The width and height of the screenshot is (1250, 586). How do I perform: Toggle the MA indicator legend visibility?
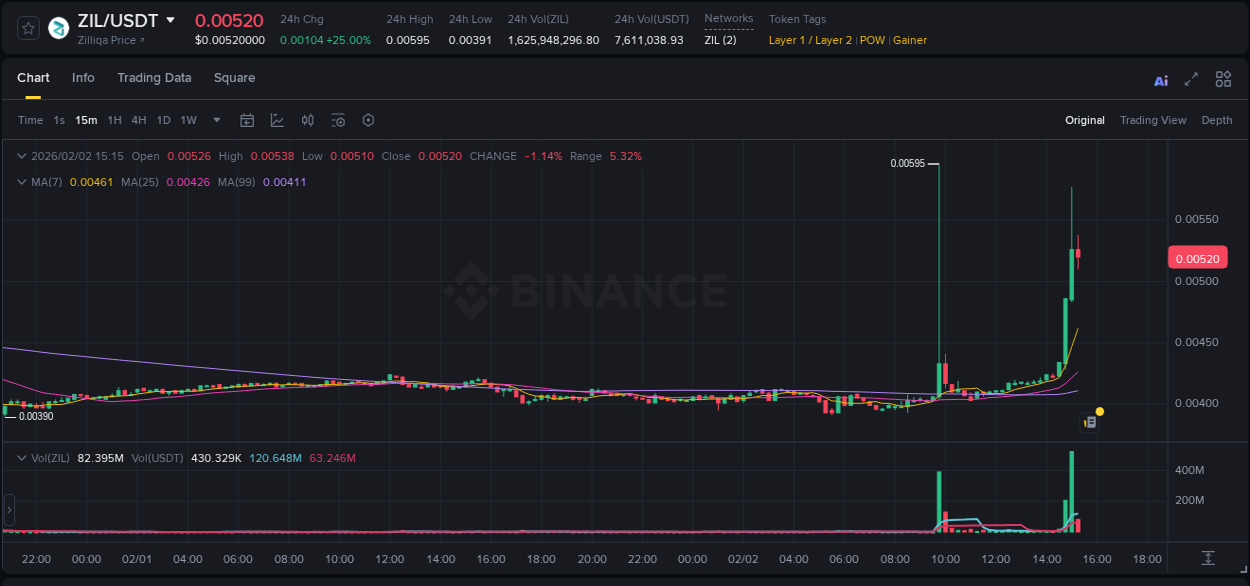coord(21,182)
